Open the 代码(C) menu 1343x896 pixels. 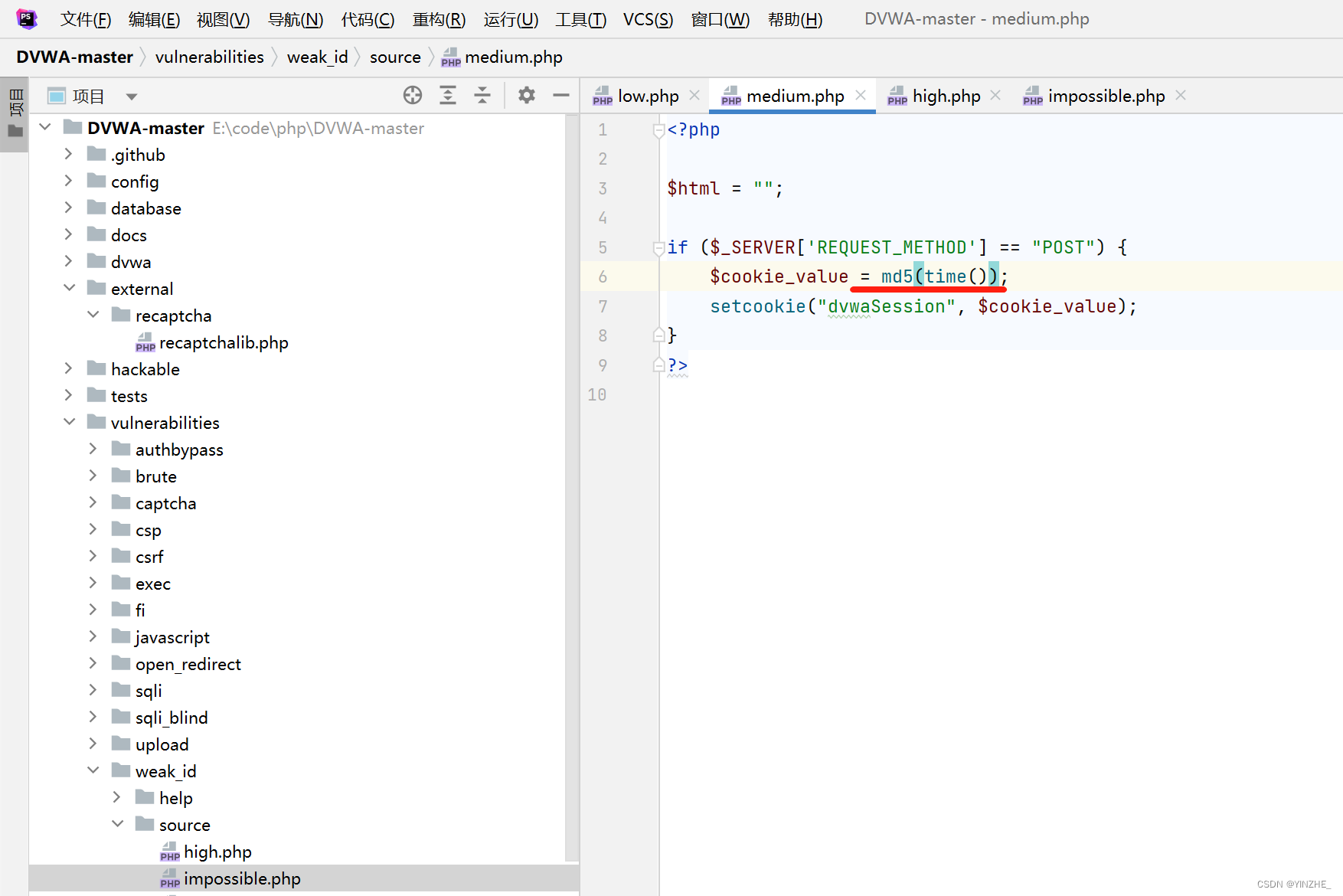click(x=368, y=19)
